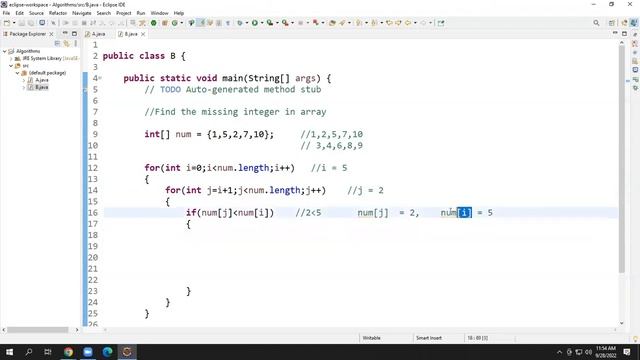Click the green Debug bug icon

point(240,23)
